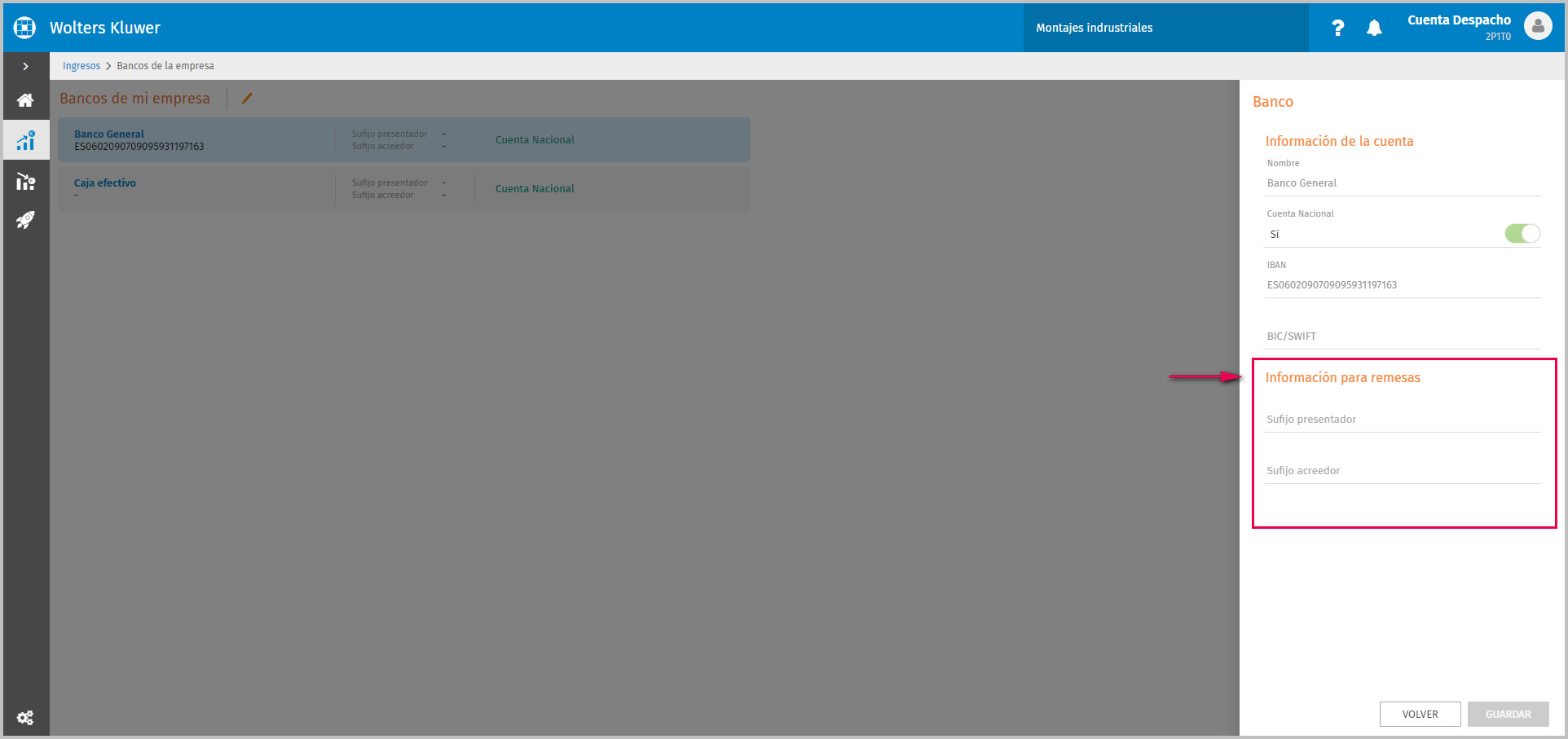This screenshot has height=739, width=1568.
Task: Go to the home icon in sidebar
Action: pyautogui.click(x=25, y=100)
